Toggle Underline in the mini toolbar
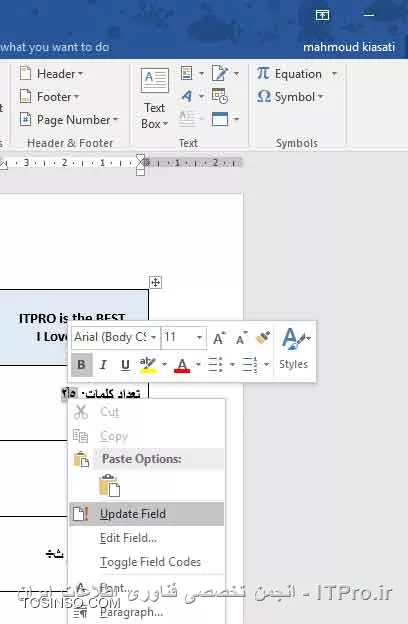Screen dimensions: 408x624 (125, 365)
